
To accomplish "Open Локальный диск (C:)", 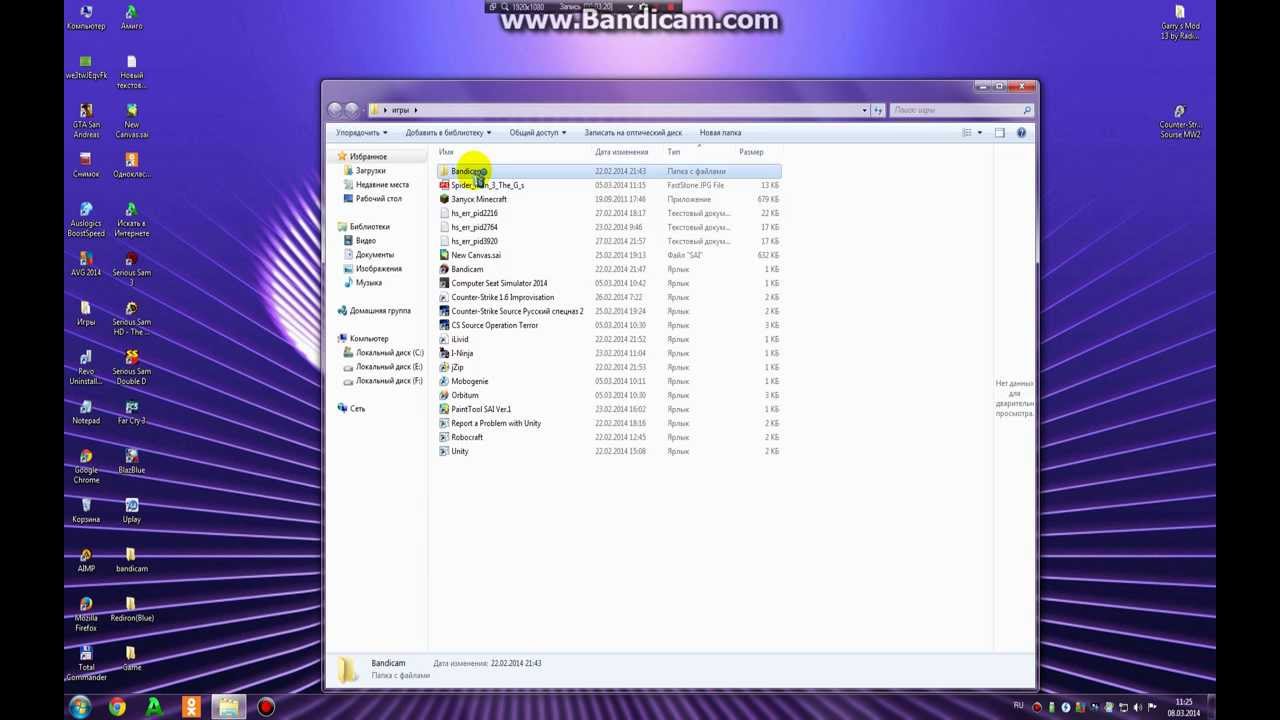I will [389, 353].
